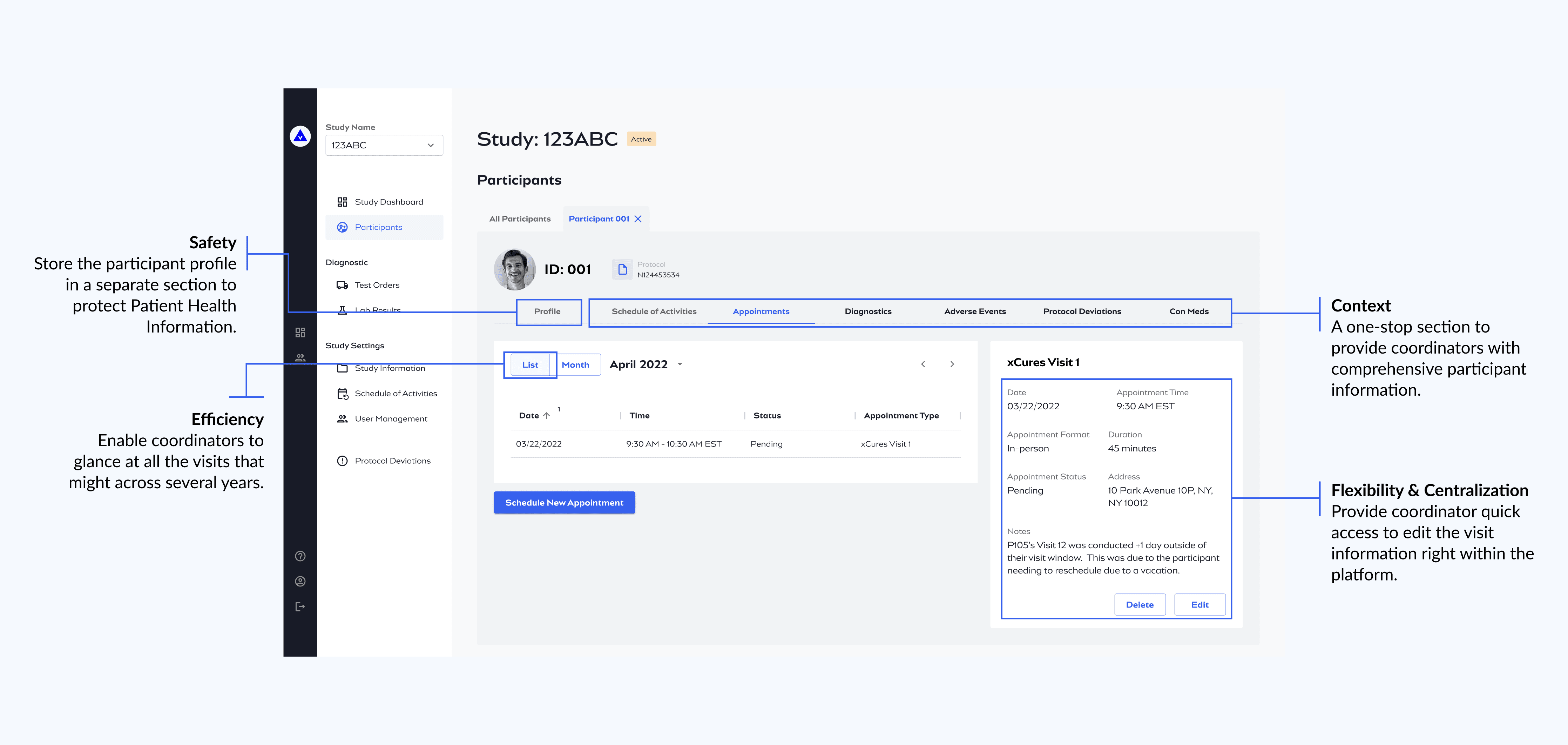
Task: Click the logout icon in dark sidebar
Action: tap(300, 607)
